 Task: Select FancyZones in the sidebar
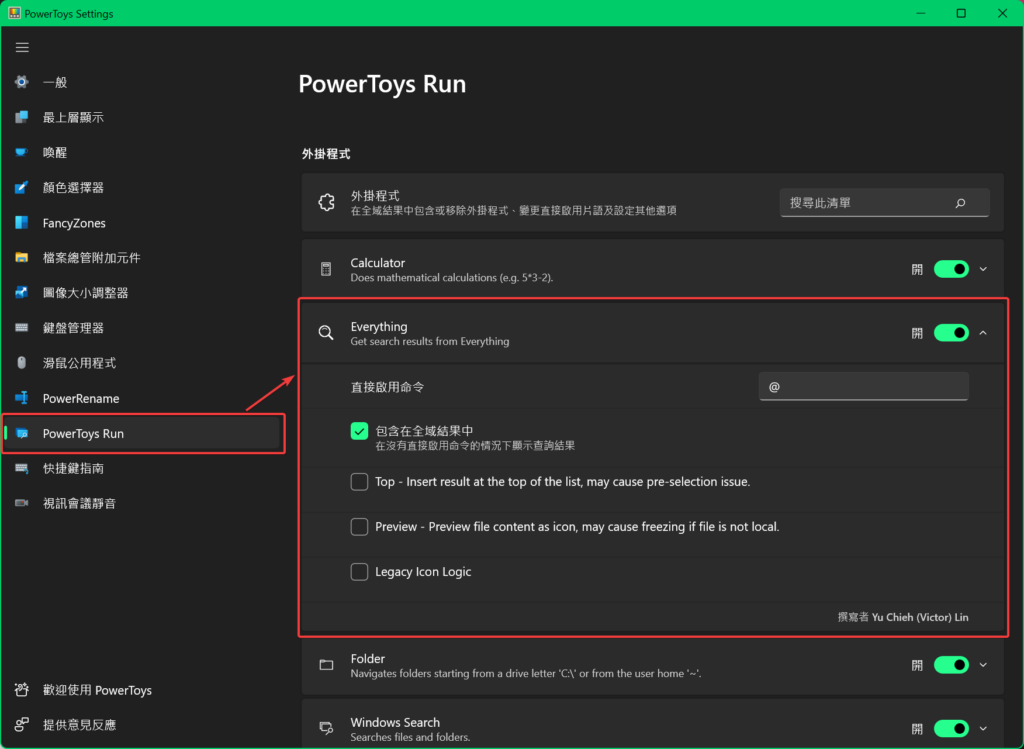click(x=142, y=223)
